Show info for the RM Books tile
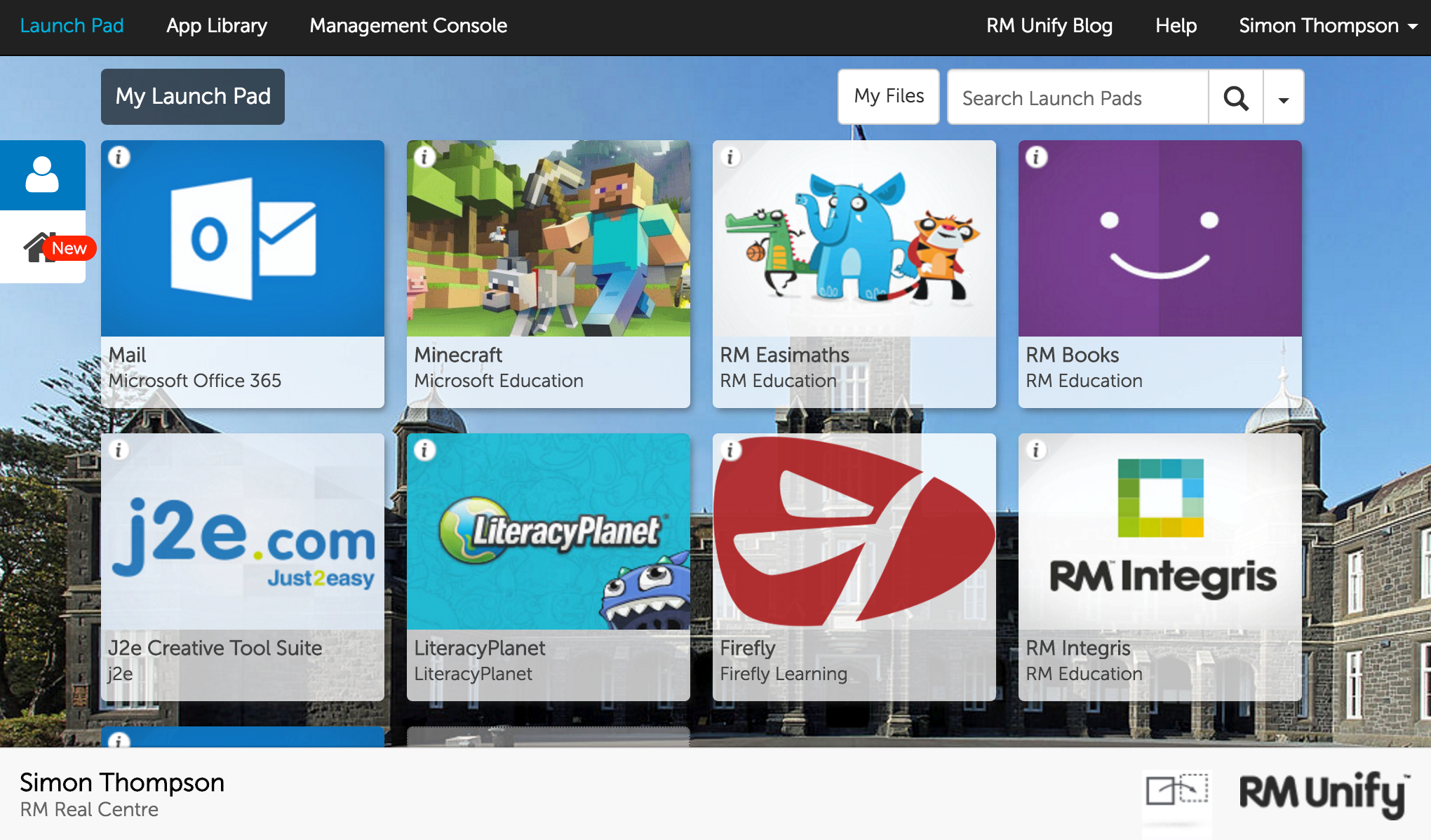The width and height of the screenshot is (1431, 840). click(x=1037, y=157)
